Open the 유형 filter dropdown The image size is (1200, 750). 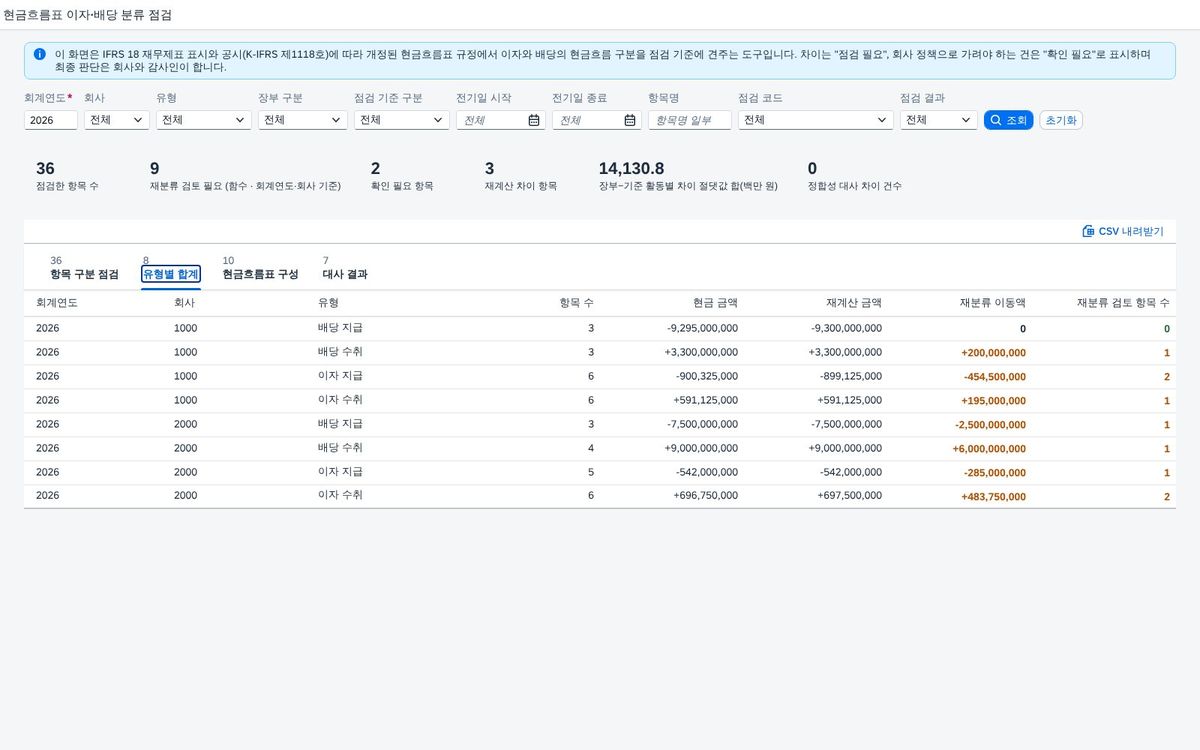204,120
